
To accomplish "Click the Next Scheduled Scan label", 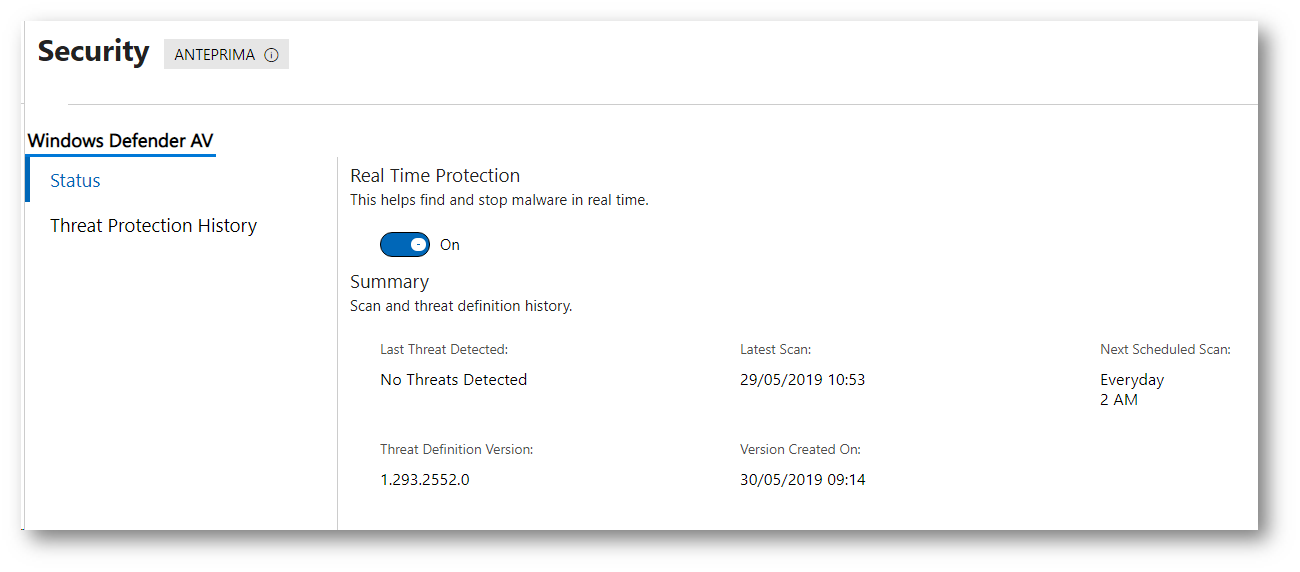I will pos(1165,350).
